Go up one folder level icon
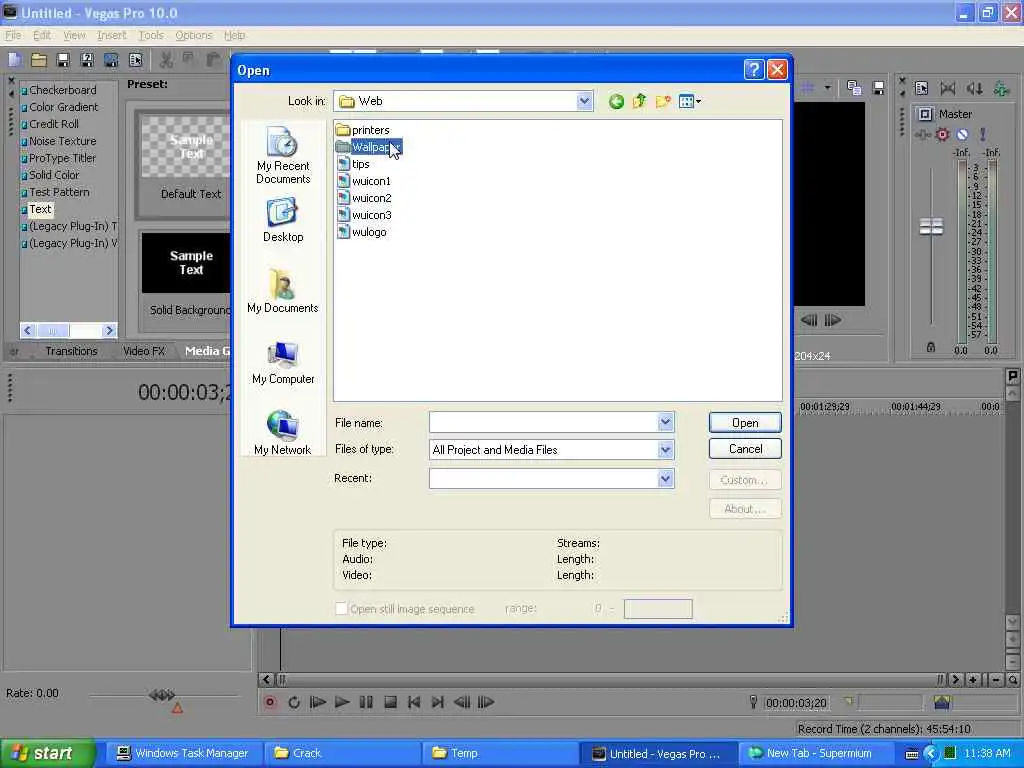 [x=639, y=101]
